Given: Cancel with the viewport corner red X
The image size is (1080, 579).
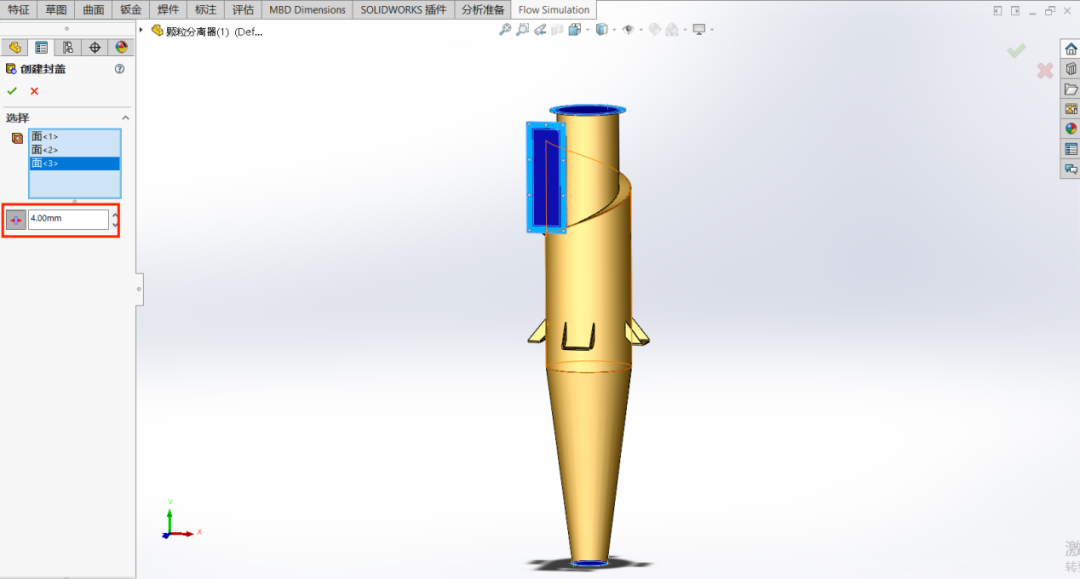Looking at the screenshot, I should pyautogui.click(x=1045, y=70).
